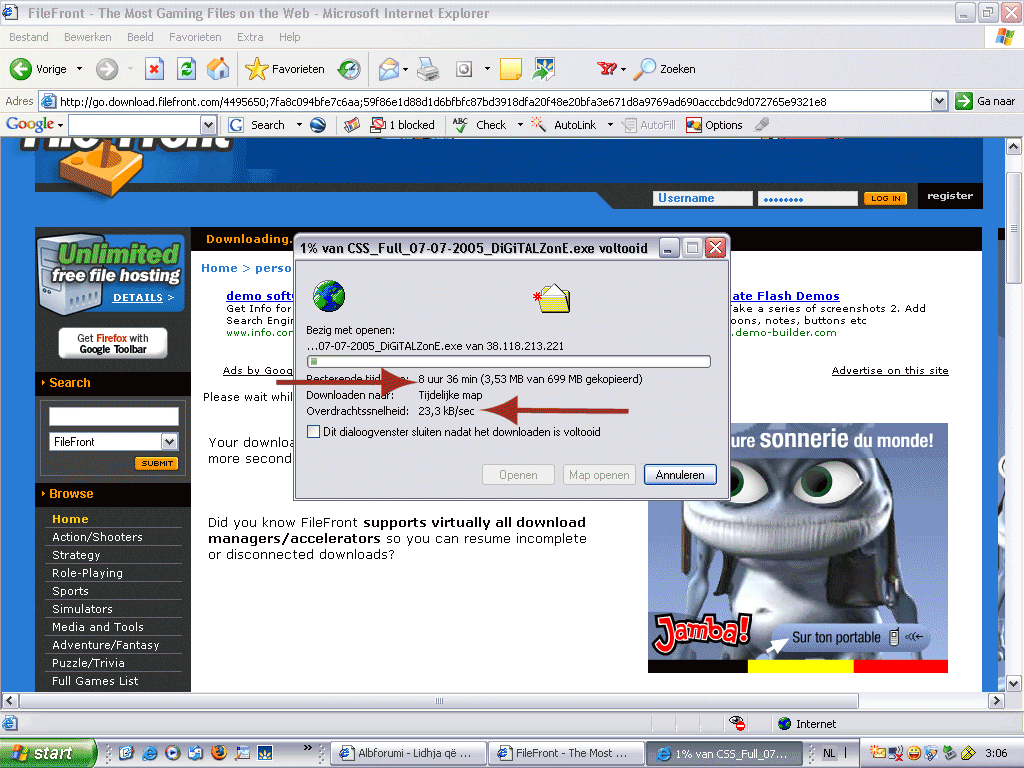The width and height of the screenshot is (1024, 768).
Task: Open the Beeld menu
Action: click(140, 37)
